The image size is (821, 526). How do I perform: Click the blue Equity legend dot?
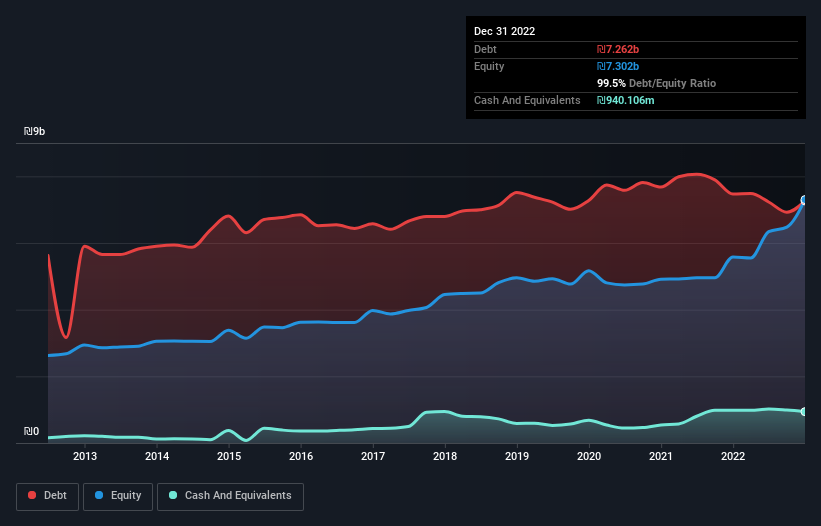(x=99, y=495)
